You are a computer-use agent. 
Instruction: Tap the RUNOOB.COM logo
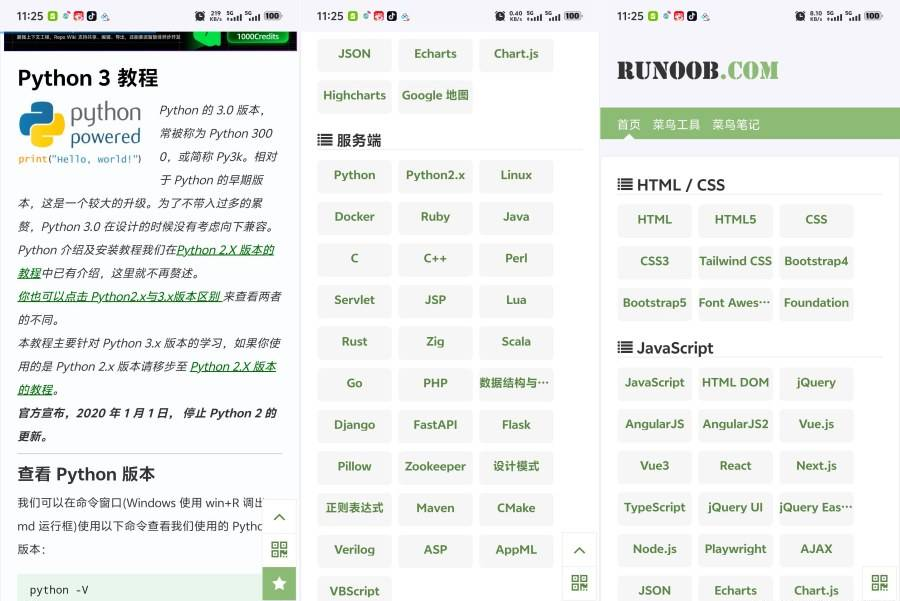pyautogui.click(x=697, y=71)
